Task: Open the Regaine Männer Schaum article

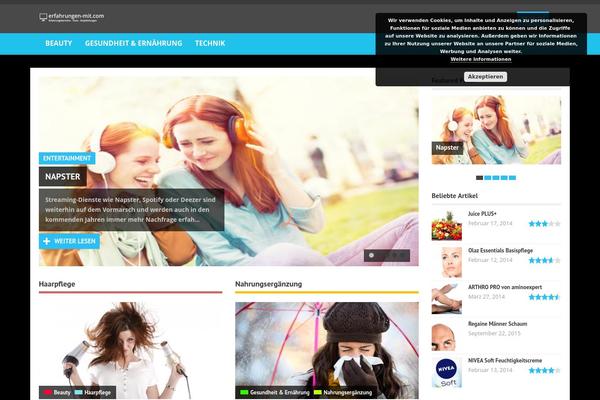Action: point(497,324)
